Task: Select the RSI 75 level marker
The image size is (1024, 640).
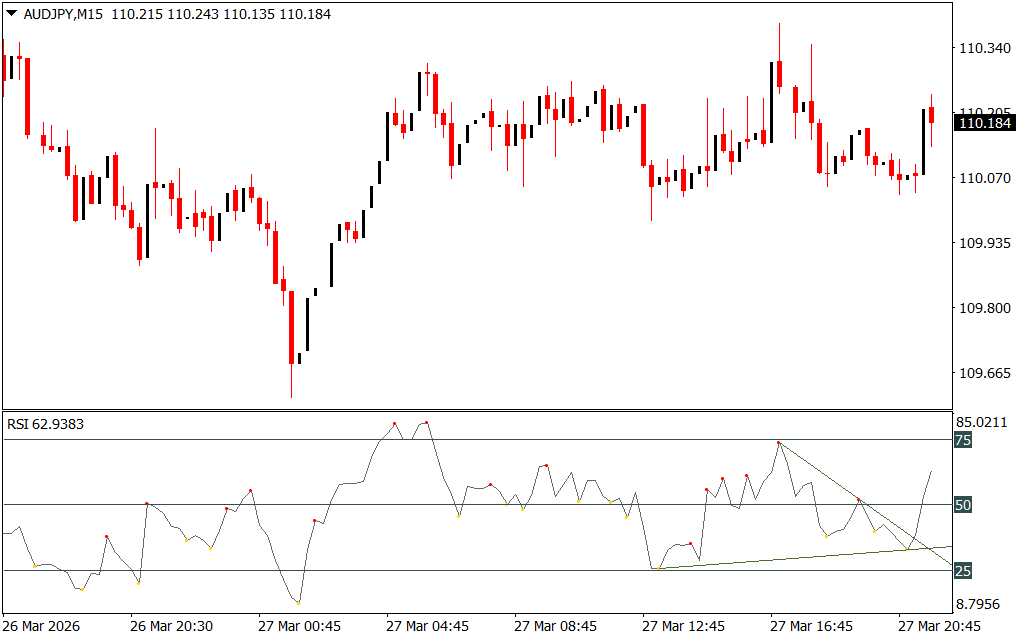Action: click(x=963, y=440)
